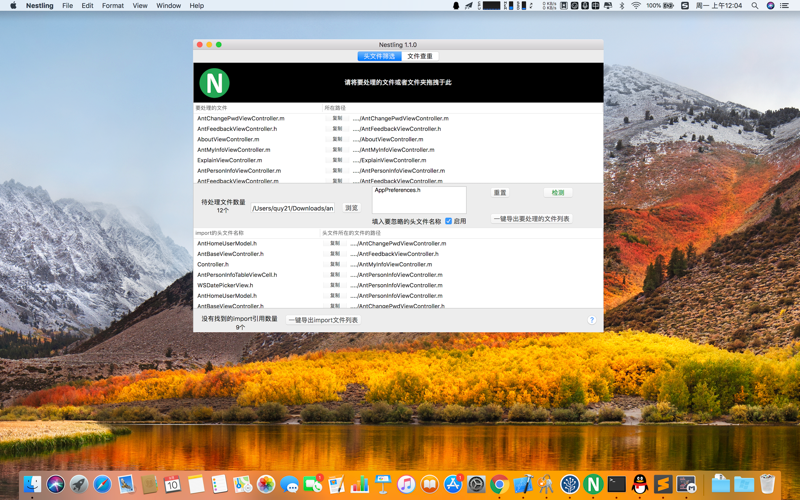
Task: Open iBooks from the dock
Action: coord(430,484)
